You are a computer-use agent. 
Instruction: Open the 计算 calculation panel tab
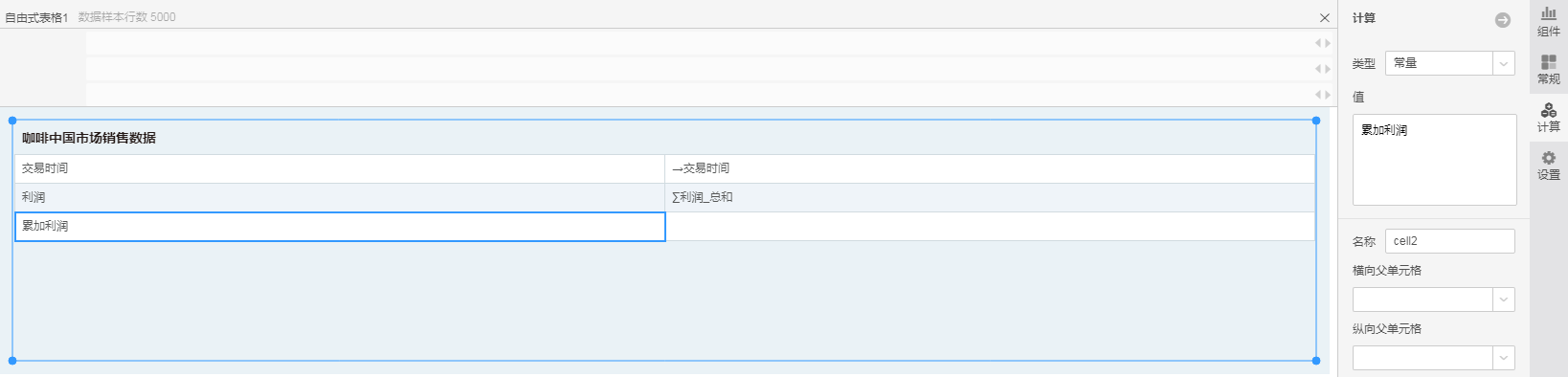click(x=1548, y=117)
